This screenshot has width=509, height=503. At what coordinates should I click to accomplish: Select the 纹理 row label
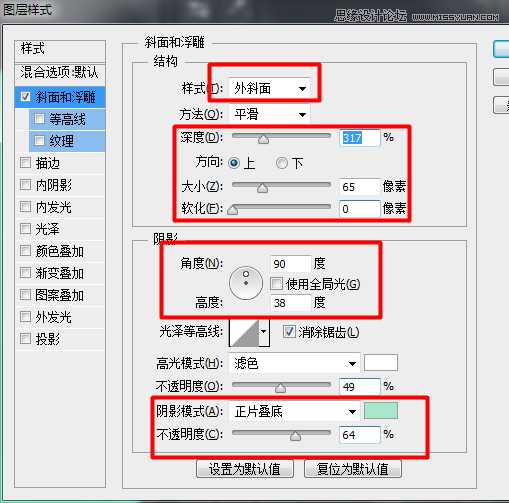pyautogui.click(x=62, y=141)
